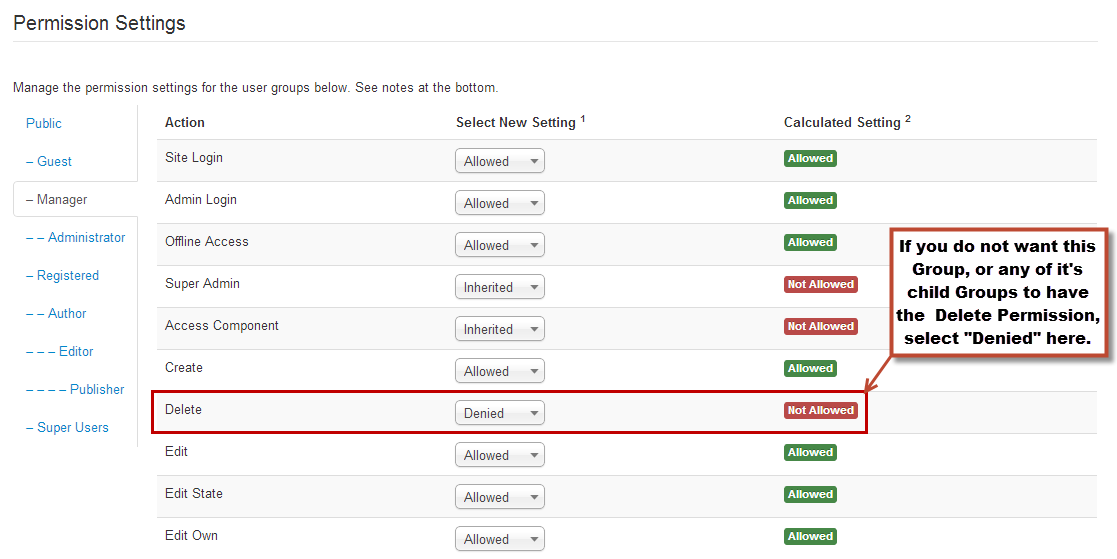Open the Edit State permission dropdown
Screen dimensions: 1117x559
(499, 497)
